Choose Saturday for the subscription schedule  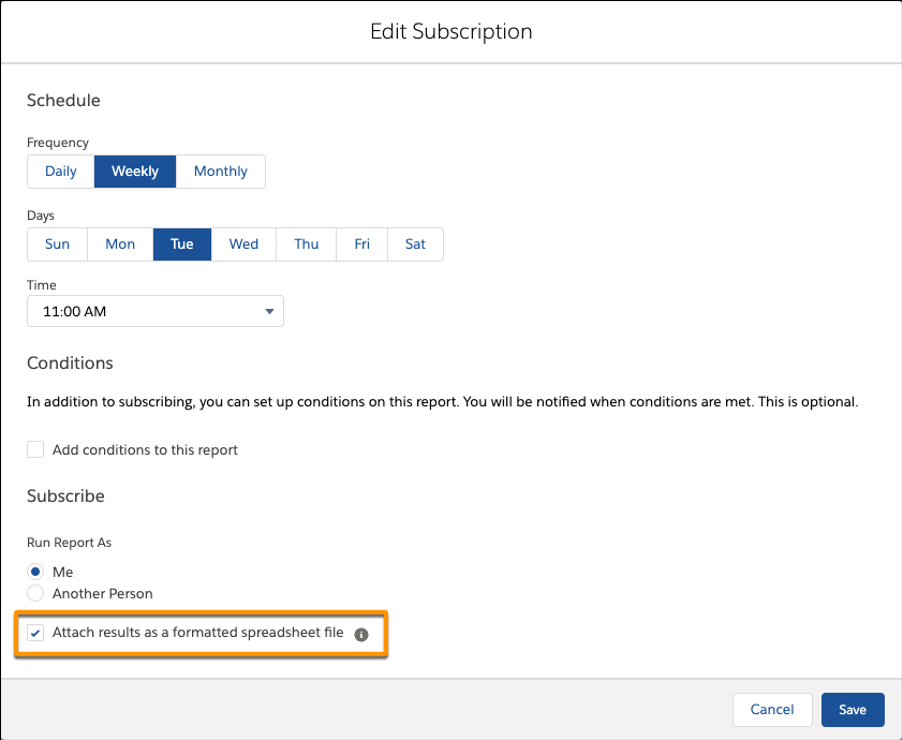pyautogui.click(x=415, y=244)
